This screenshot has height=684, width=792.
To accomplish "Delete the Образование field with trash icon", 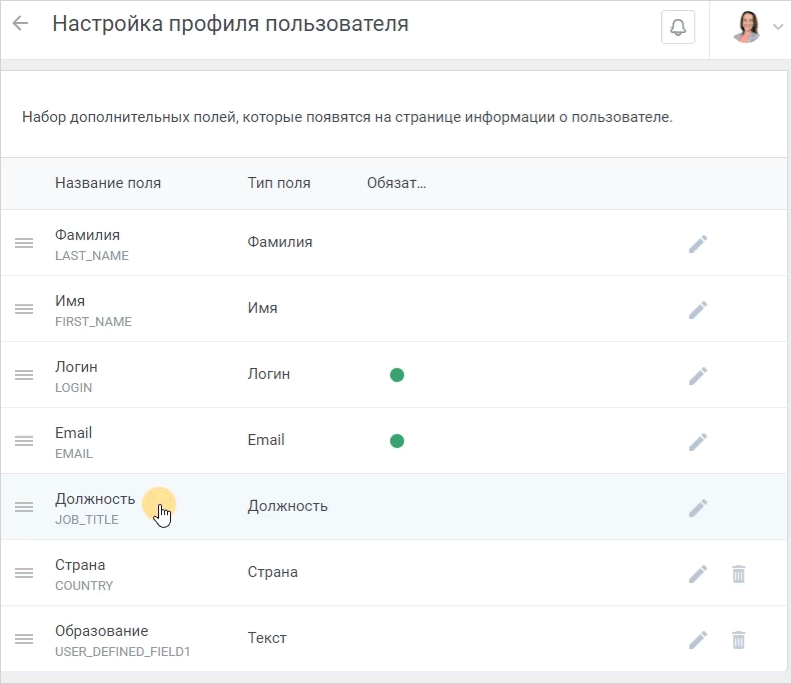I will (x=738, y=640).
